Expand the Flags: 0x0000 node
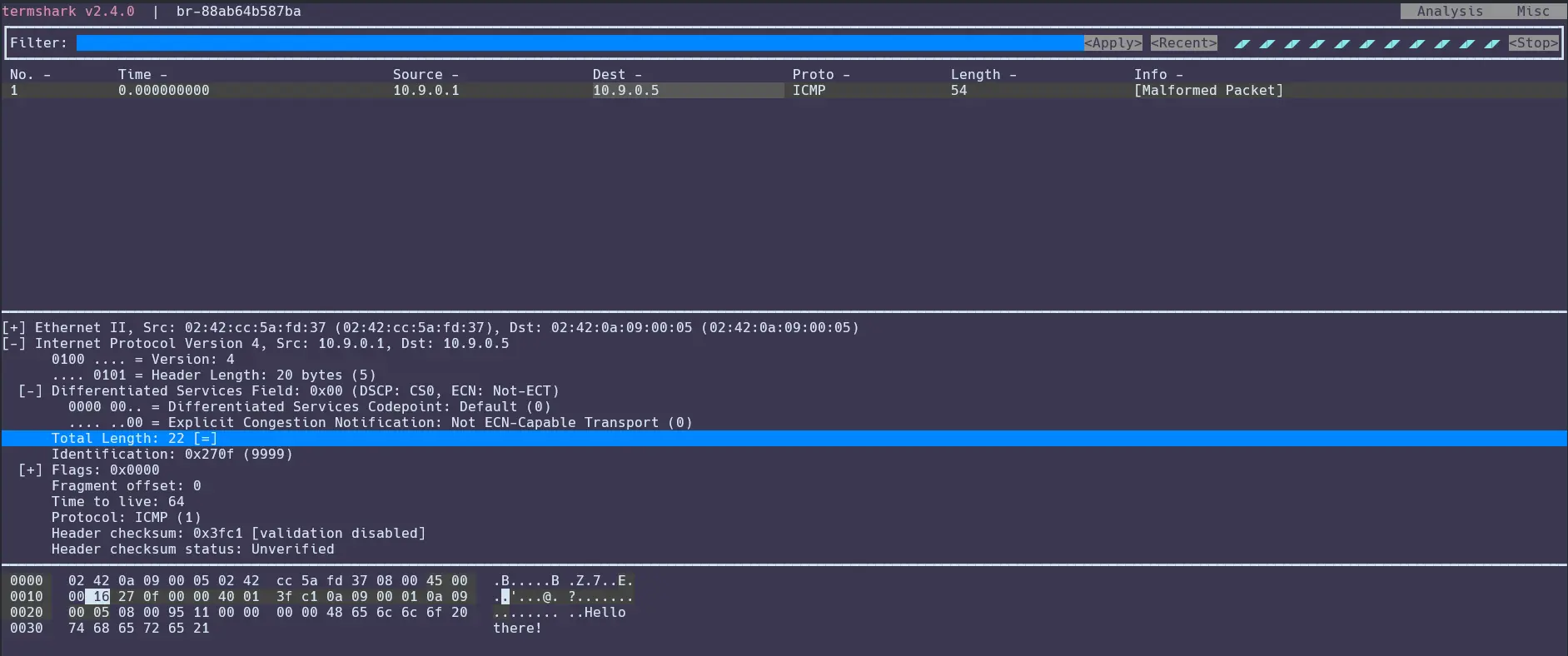Viewport: 1568px width, 656px height. click(x=31, y=470)
